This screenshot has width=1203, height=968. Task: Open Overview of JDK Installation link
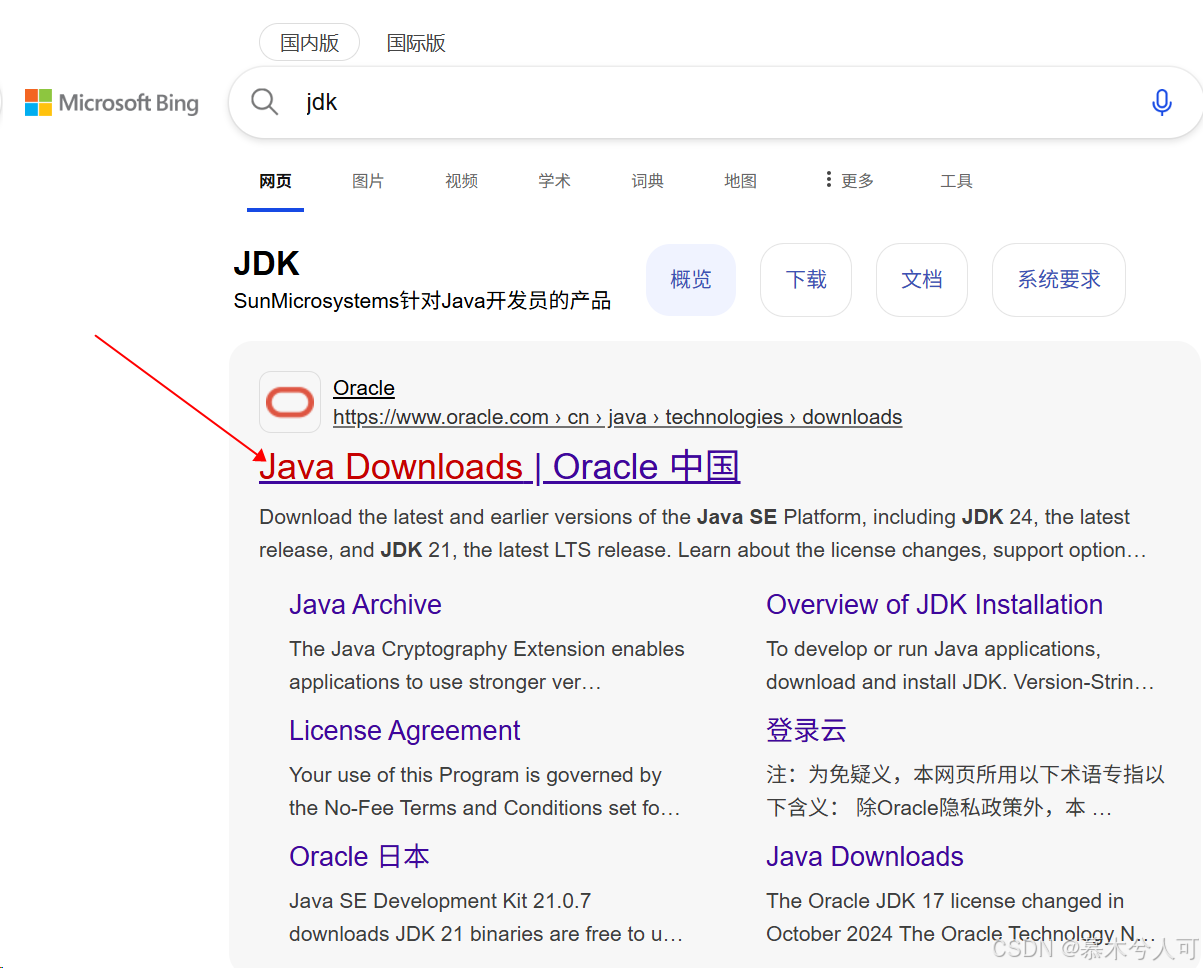tap(934, 605)
